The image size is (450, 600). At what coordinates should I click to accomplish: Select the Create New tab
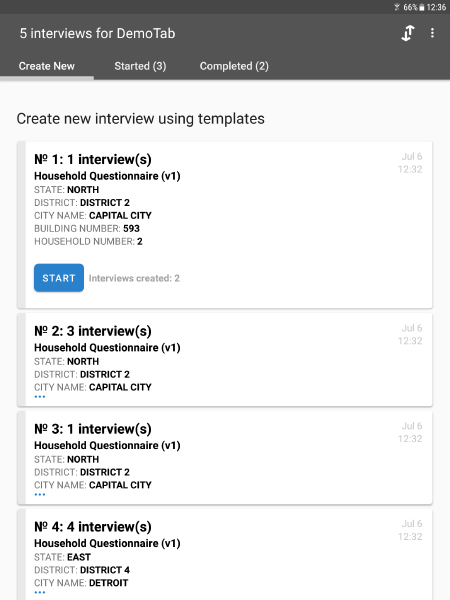pyautogui.click(x=47, y=66)
